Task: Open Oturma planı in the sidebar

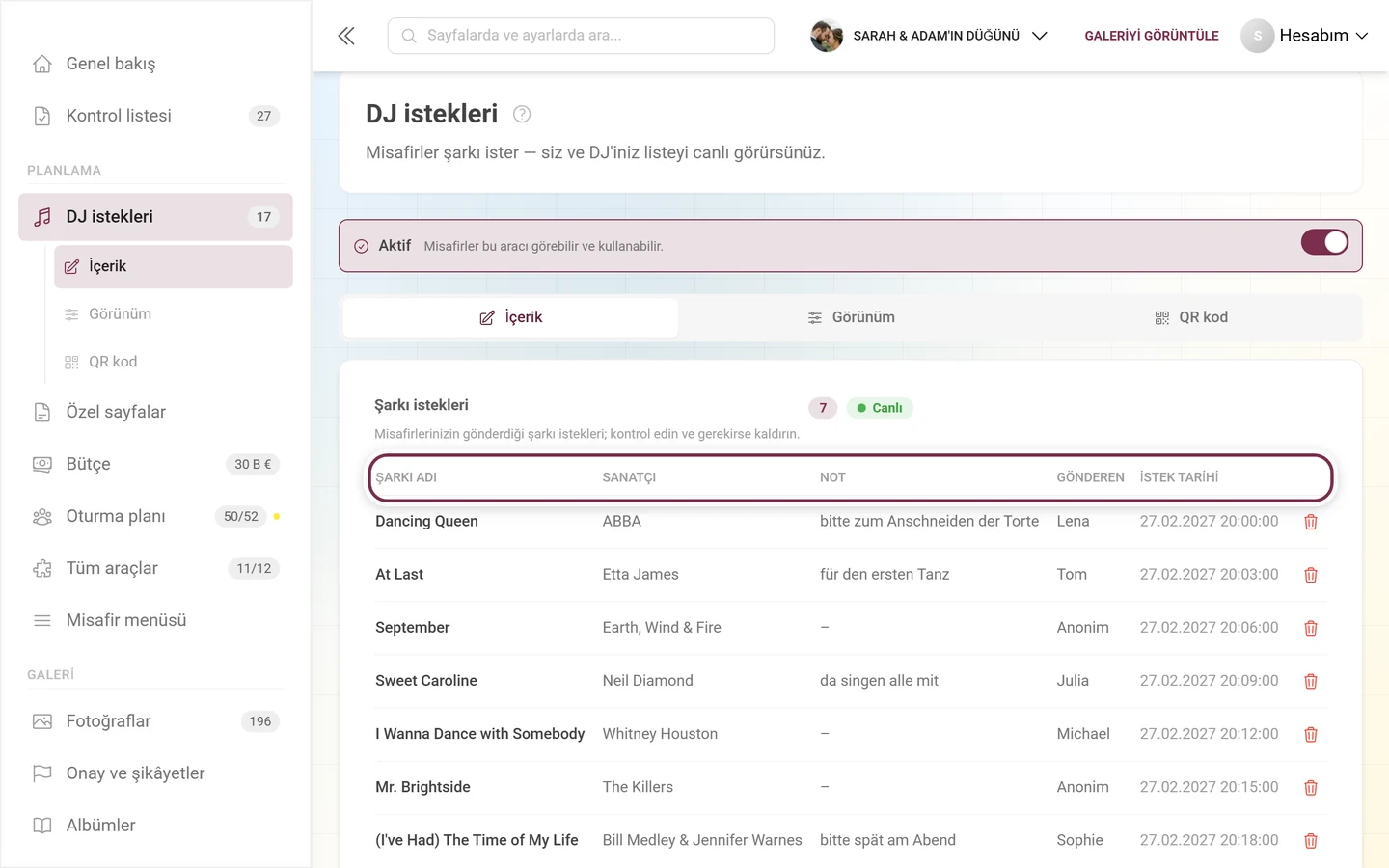Action: point(155,516)
